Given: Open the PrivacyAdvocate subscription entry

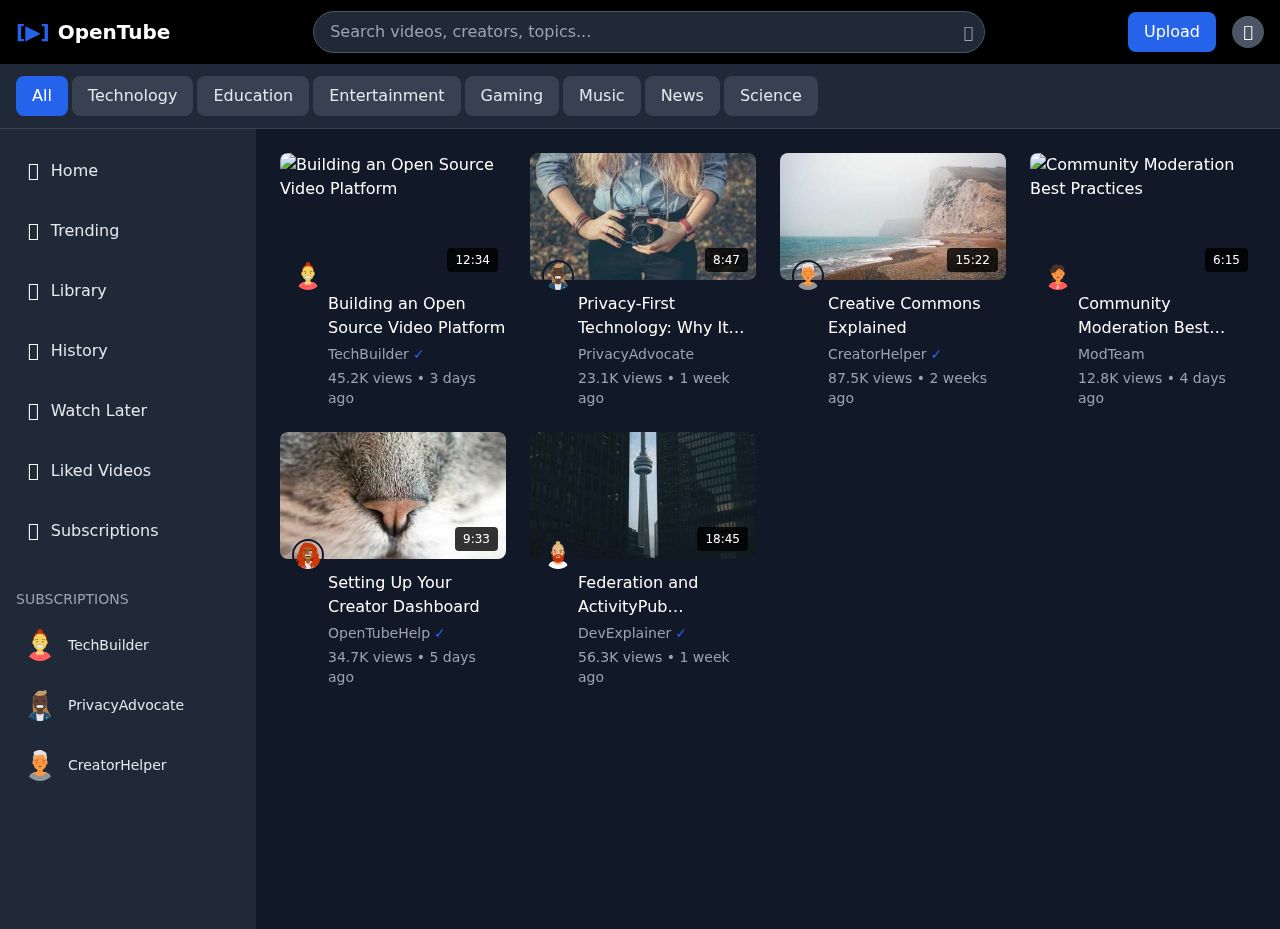Looking at the screenshot, I should pyautogui.click(x=125, y=705).
